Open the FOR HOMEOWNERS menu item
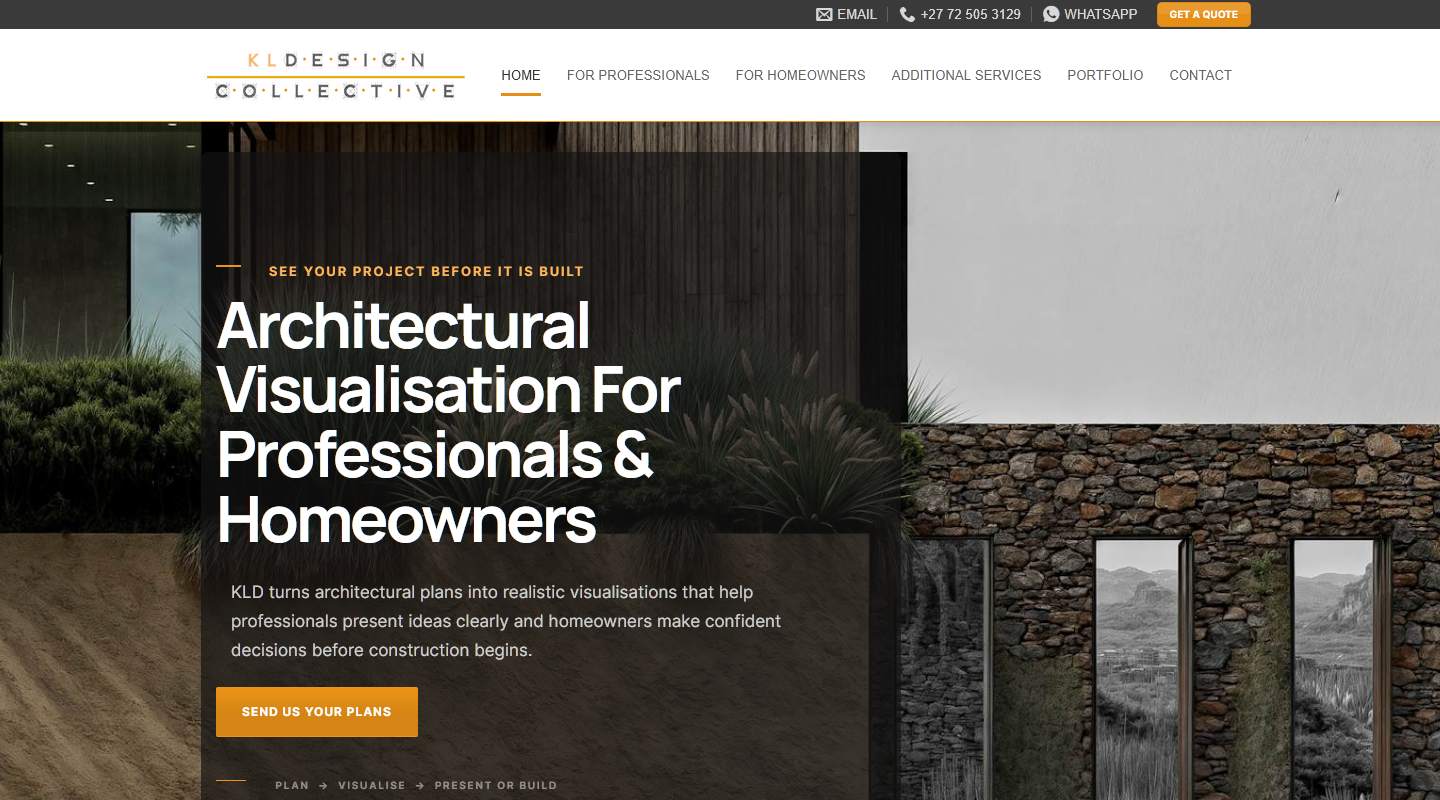 (x=801, y=75)
